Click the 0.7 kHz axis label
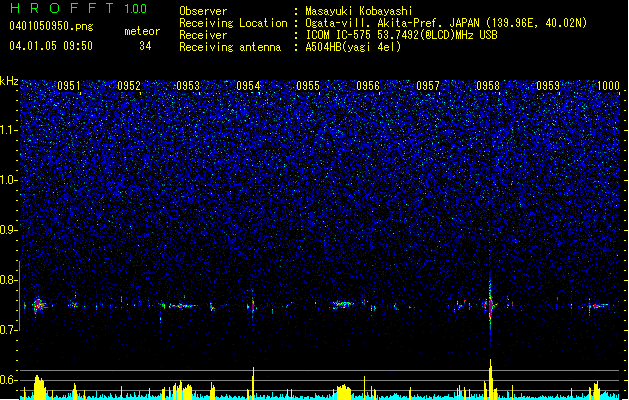 point(9,330)
